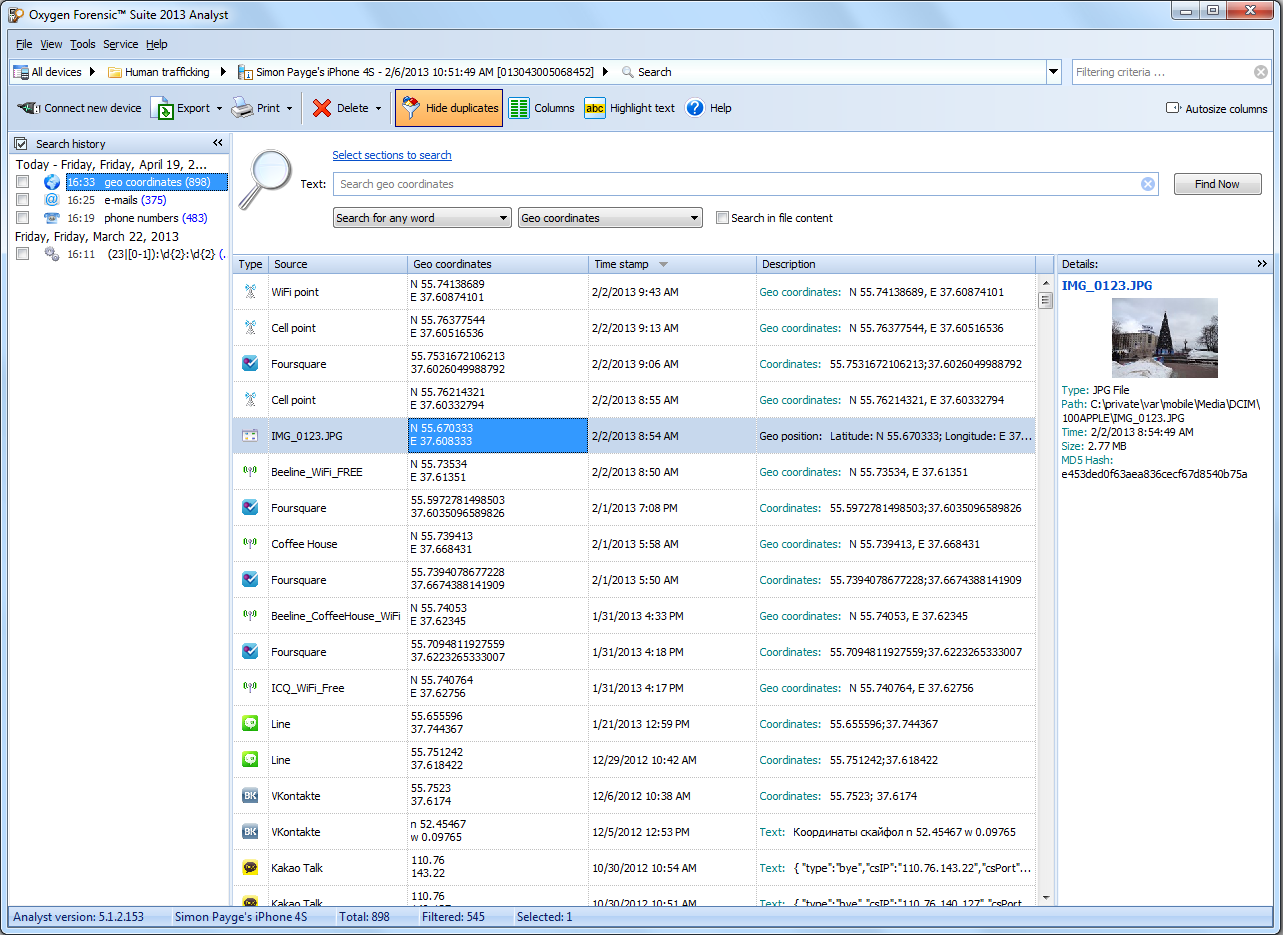Screen dimensions: 1283x935
Task: Click the results scrollbar down arrow
Action: [1045, 898]
